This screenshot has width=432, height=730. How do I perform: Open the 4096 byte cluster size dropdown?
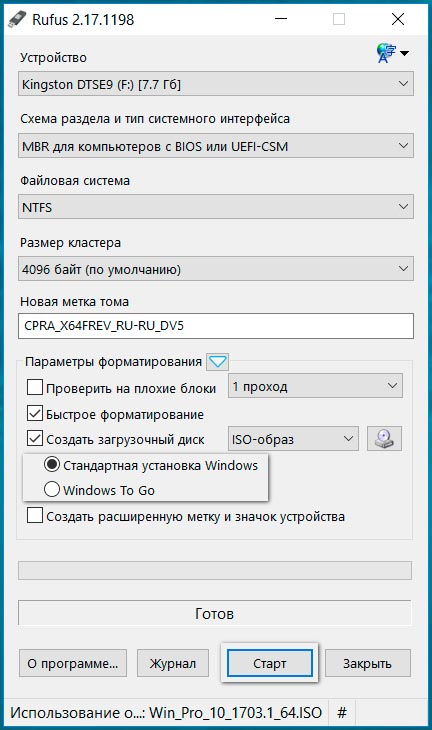pyautogui.click(x=216, y=269)
